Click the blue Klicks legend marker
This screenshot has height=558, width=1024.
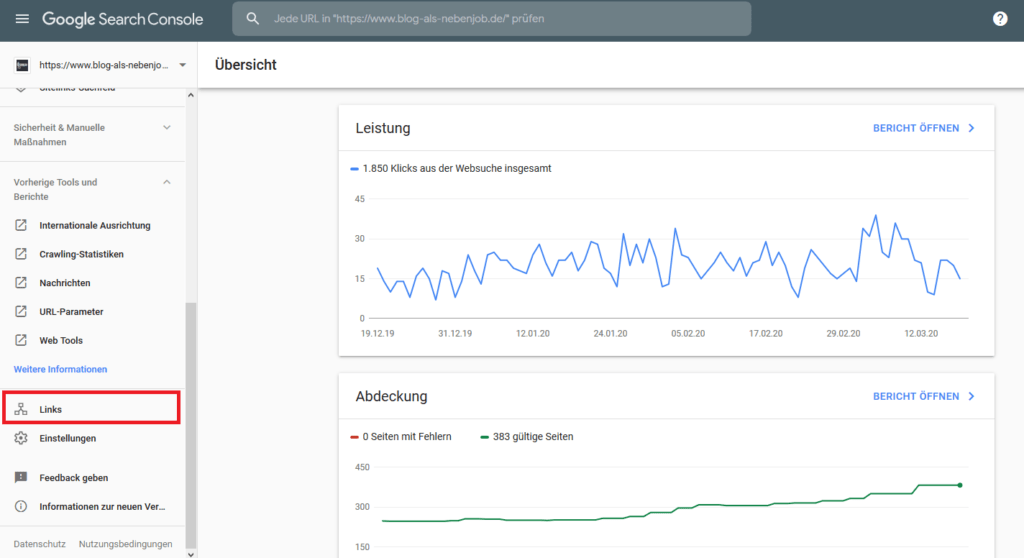pyautogui.click(x=354, y=169)
